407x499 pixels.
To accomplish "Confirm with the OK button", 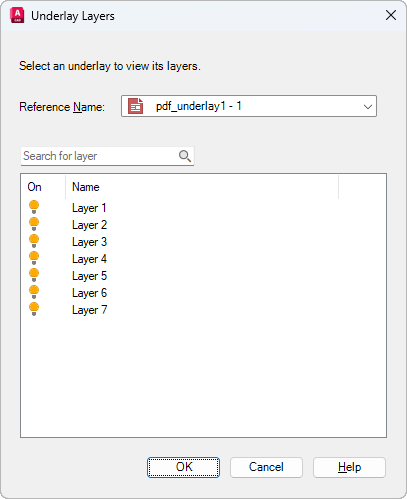I will [183, 467].
